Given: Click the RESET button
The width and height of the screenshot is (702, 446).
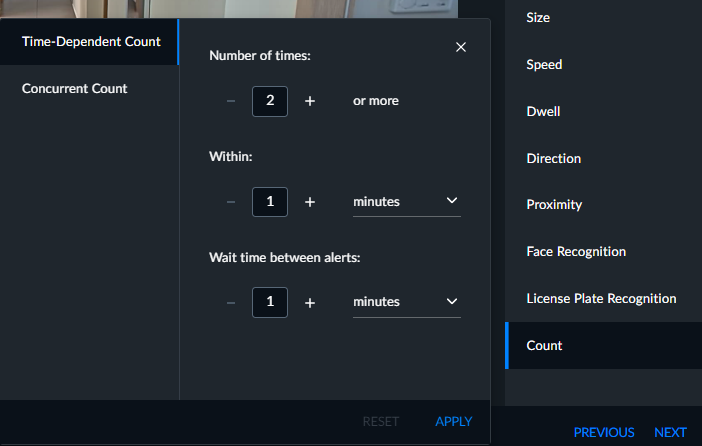Looking at the screenshot, I should [x=381, y=421].
